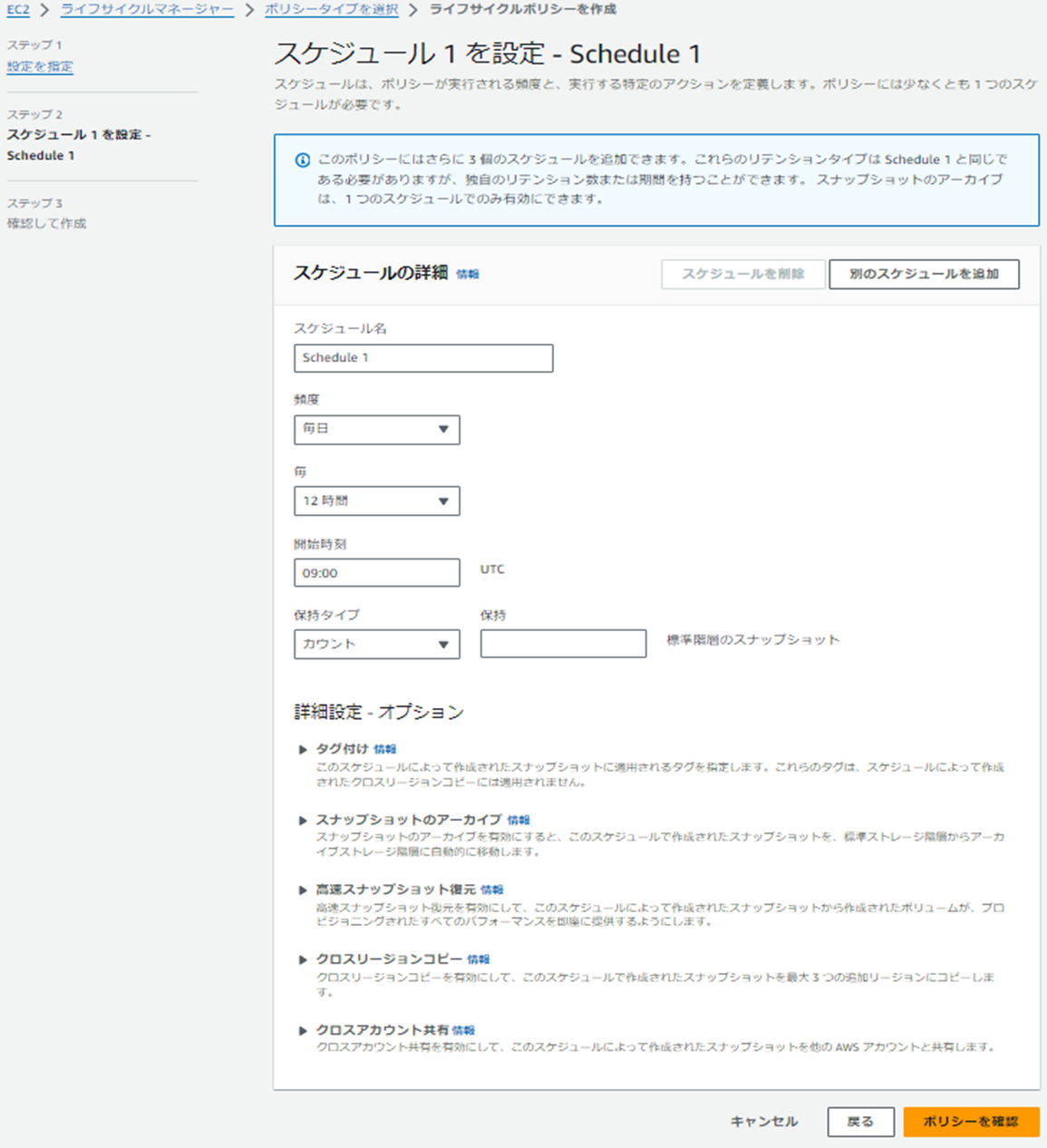Select step 2 スケジュール 1 を設定 in sidebar
1047x1148 pixels.
pos(79,145)
